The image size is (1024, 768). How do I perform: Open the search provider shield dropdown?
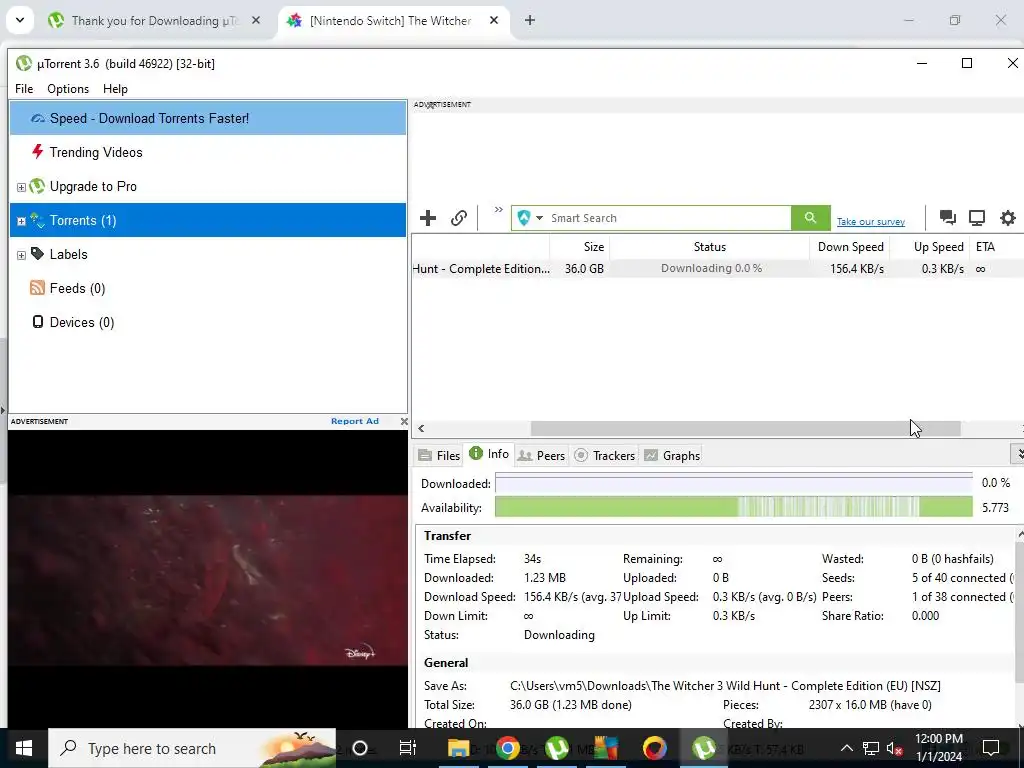[530, 218]
